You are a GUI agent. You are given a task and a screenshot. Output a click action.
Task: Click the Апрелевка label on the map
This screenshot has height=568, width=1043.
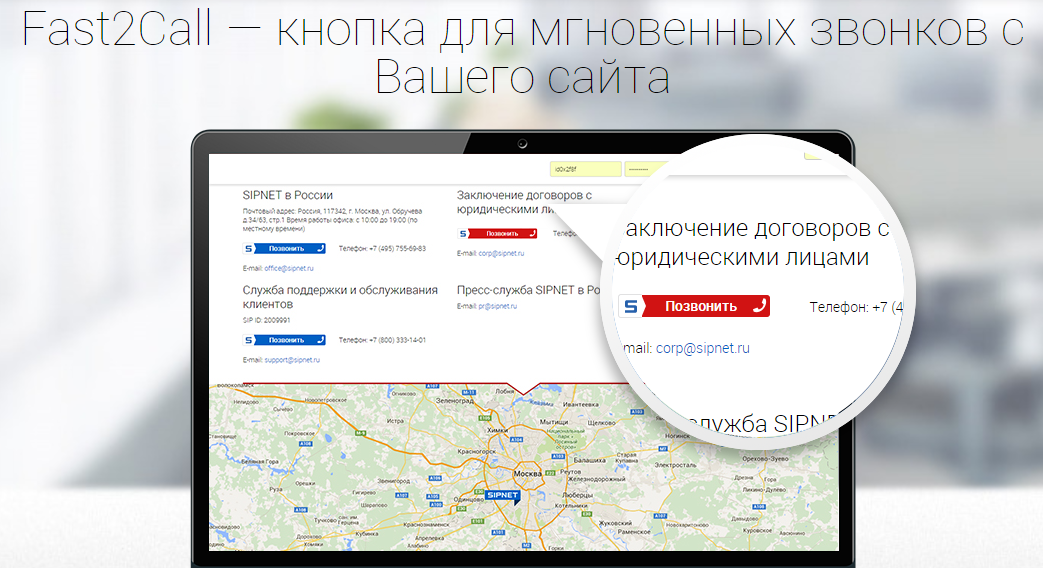[430, 538]
